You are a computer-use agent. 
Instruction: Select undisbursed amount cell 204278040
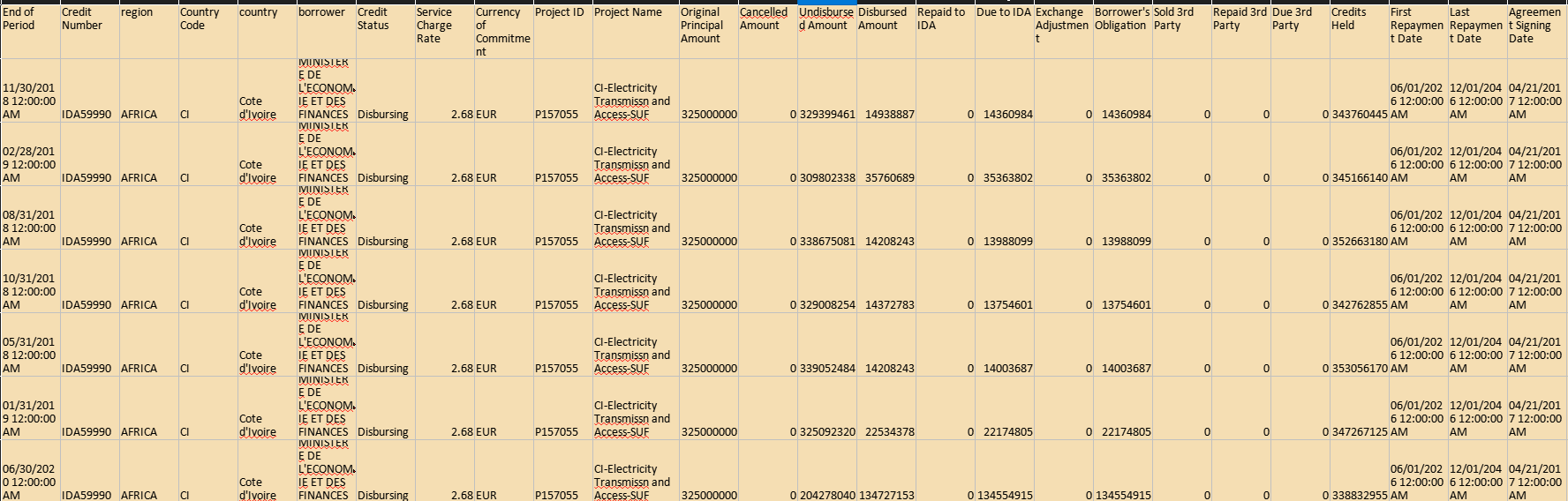click(826, 471)
